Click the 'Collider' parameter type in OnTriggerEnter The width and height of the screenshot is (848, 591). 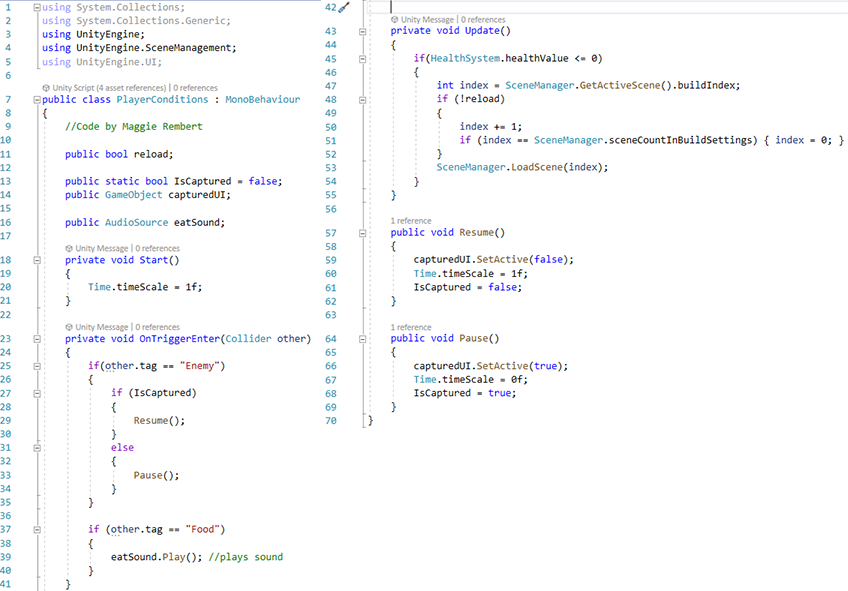coord(248,338)
